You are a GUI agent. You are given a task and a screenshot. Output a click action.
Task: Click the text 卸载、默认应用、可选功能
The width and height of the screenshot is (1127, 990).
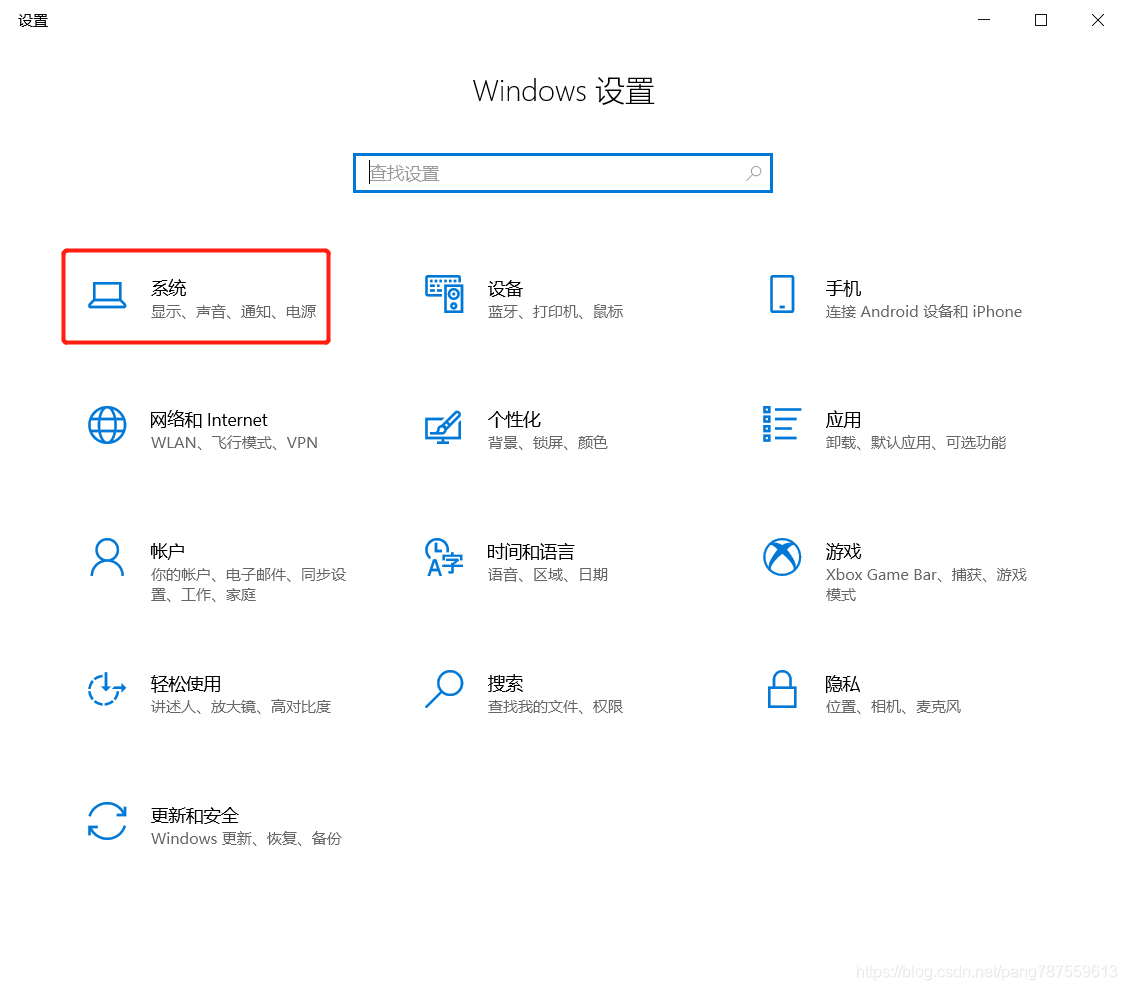916,443
